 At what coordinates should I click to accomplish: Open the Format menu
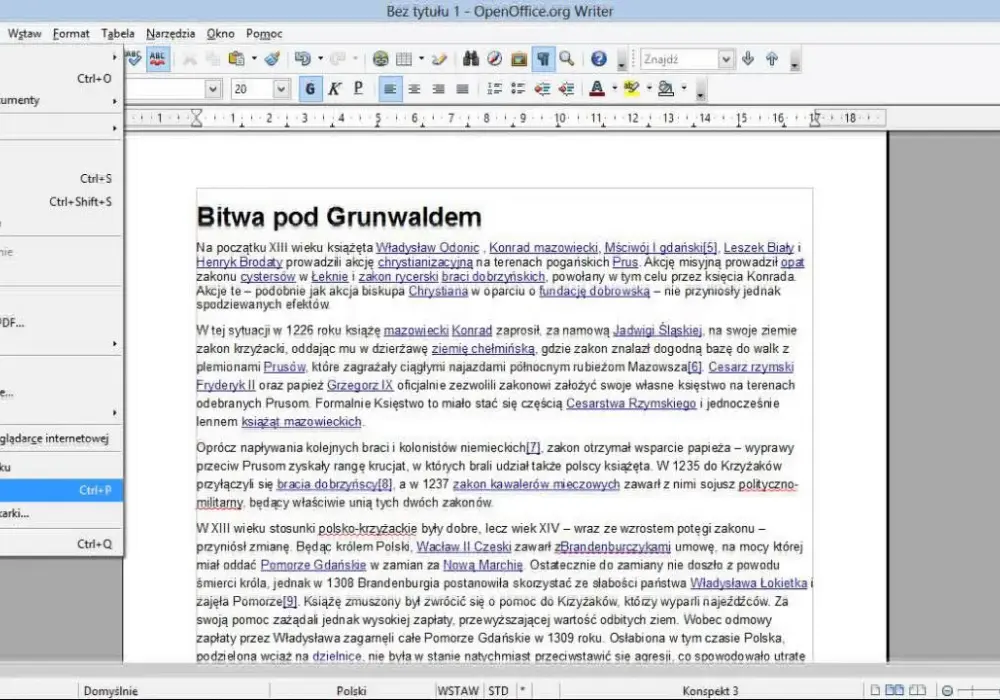point(71,34)
